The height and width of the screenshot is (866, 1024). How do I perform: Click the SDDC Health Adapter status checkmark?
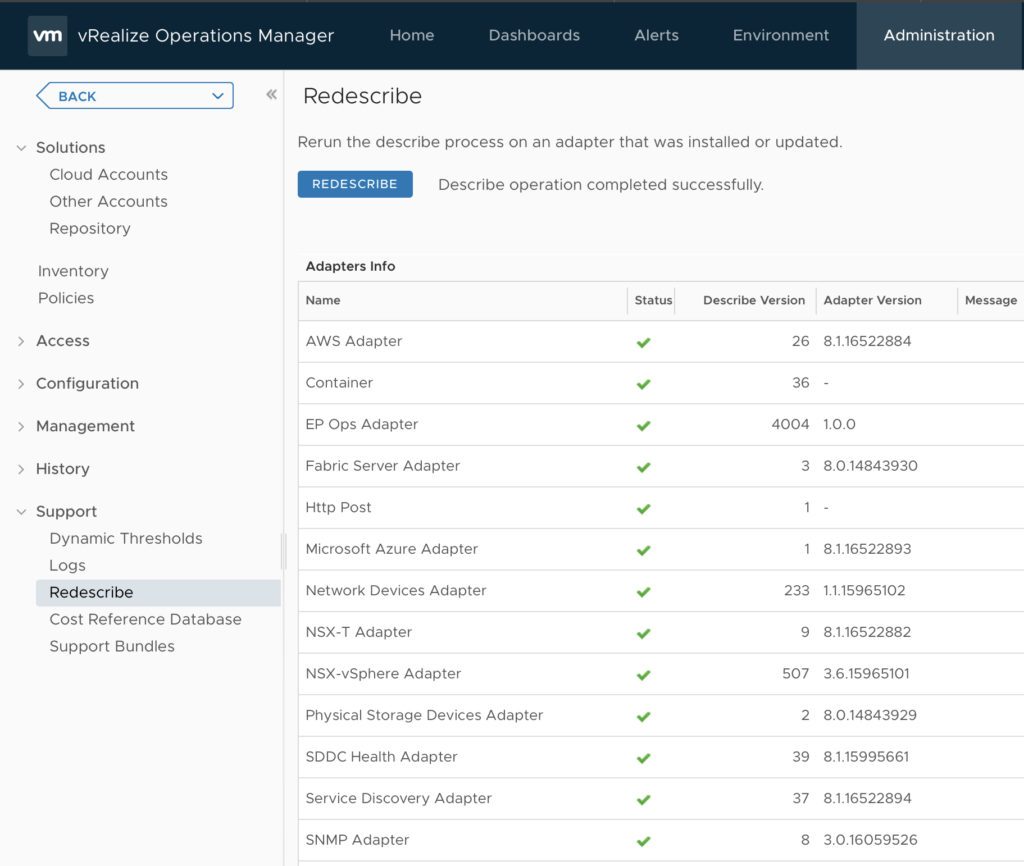click(x=643, y=758)
